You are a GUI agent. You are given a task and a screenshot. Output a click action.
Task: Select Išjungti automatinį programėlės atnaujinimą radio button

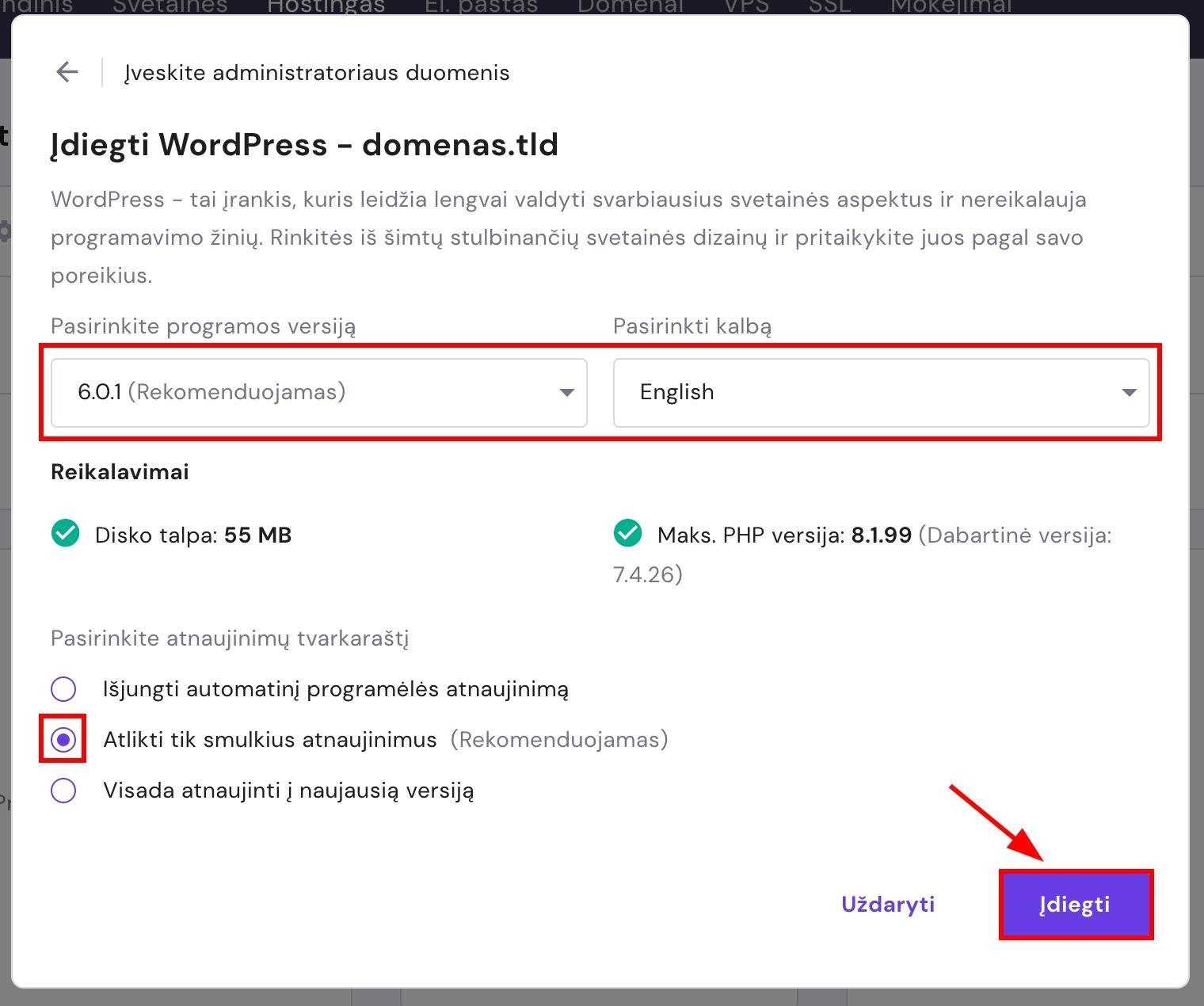point(63,689)
